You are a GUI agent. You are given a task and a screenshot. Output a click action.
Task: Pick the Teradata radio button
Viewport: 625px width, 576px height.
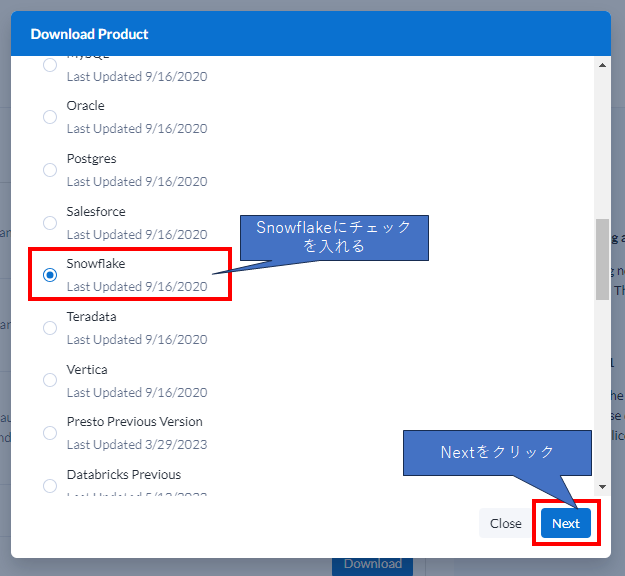[50, 328]
